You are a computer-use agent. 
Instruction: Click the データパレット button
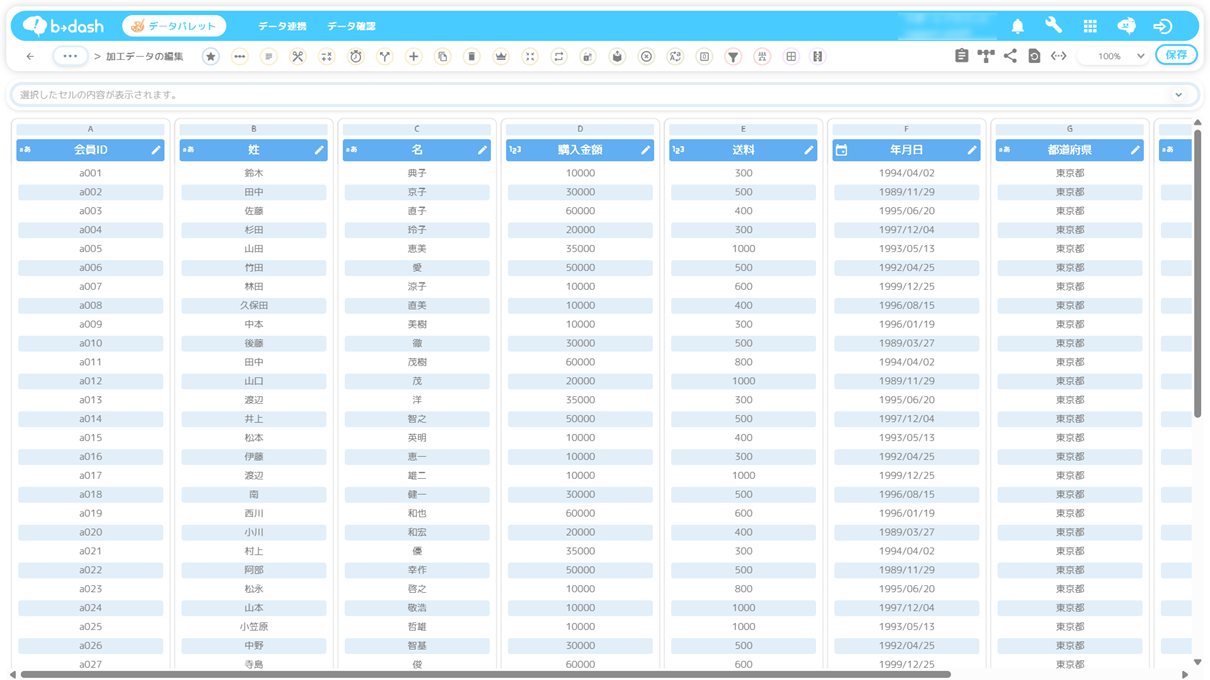[174, 26]
